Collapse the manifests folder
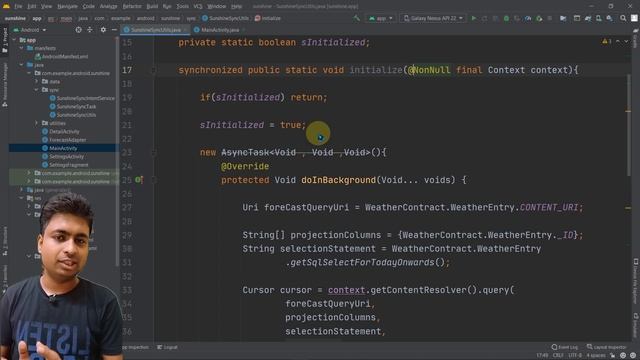This screenshot has height=360, width=640. (x=22, y=48)
